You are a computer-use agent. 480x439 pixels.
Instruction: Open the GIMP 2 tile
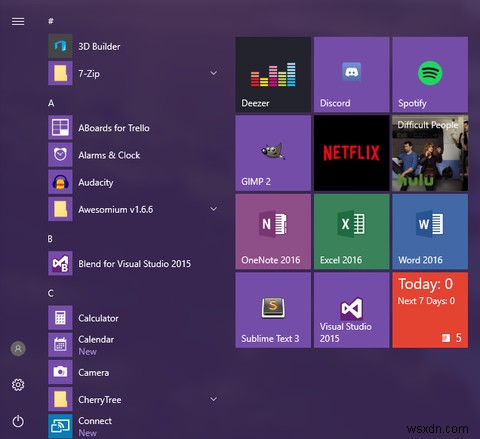pyautogui.click(x=273, y=153)
